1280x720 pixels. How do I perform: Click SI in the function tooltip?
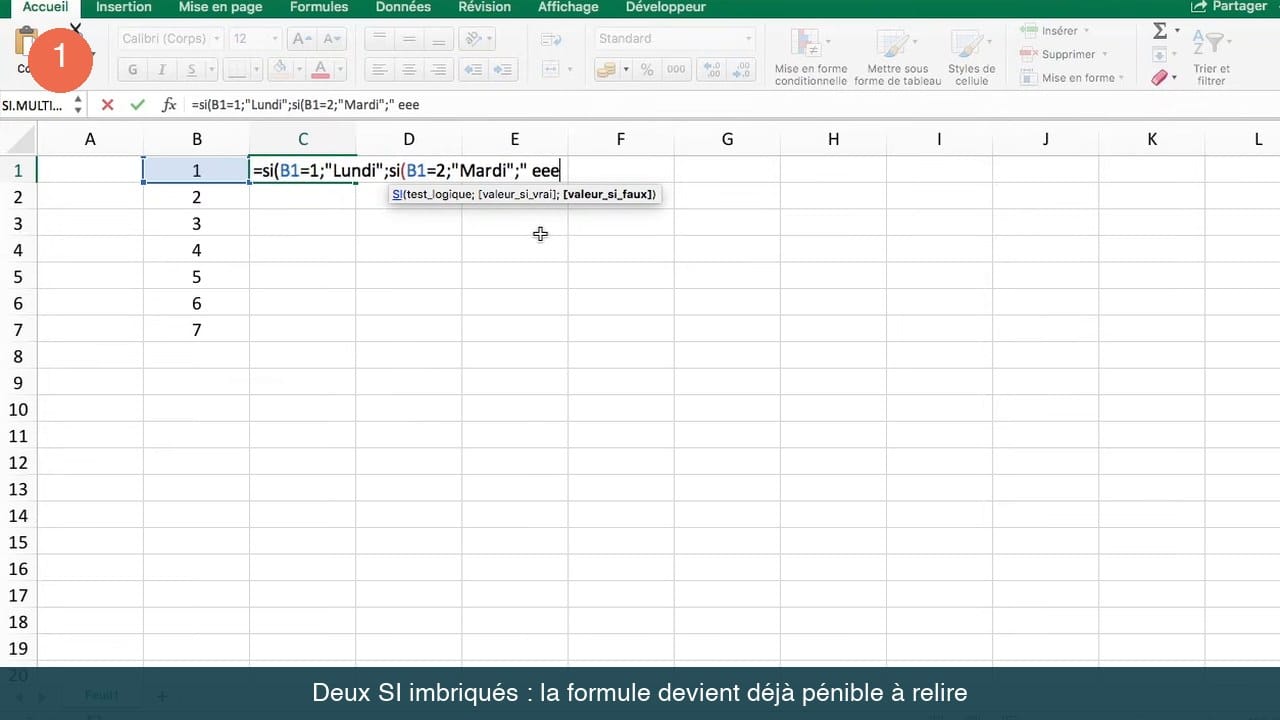click(397, 194)
